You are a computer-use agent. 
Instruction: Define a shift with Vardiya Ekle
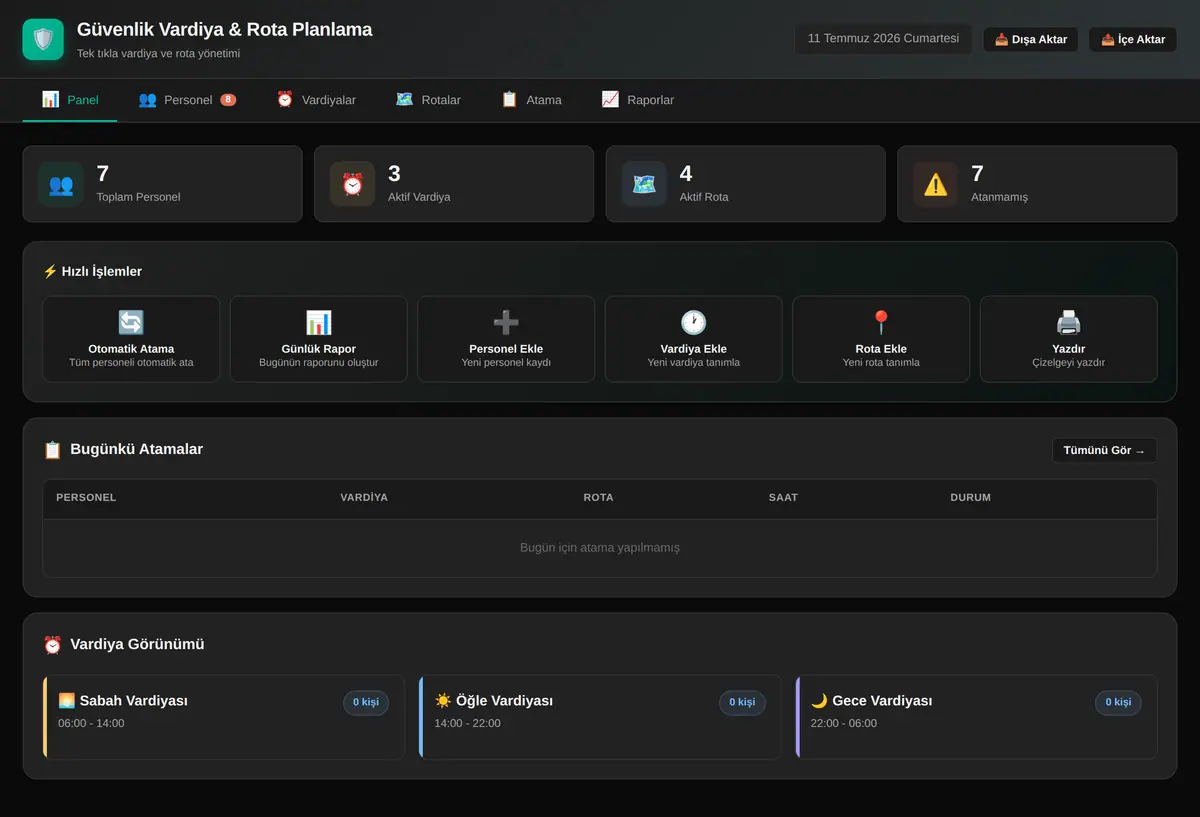coord(693,339)
